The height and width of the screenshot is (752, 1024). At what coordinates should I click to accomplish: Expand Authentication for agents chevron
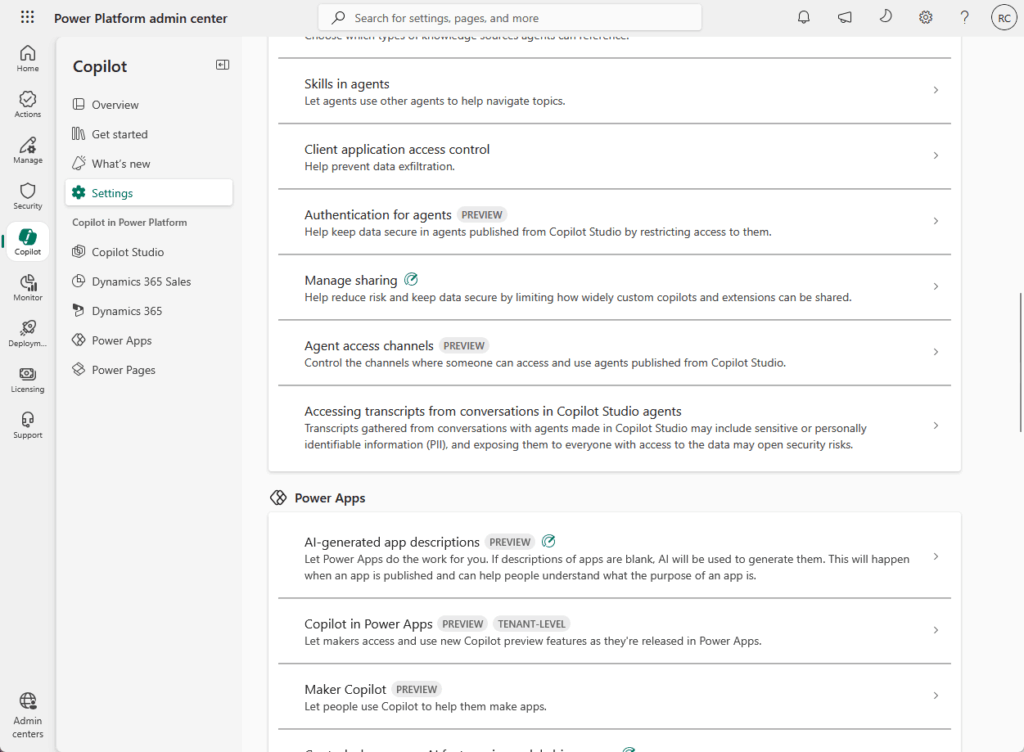[936, 221]
